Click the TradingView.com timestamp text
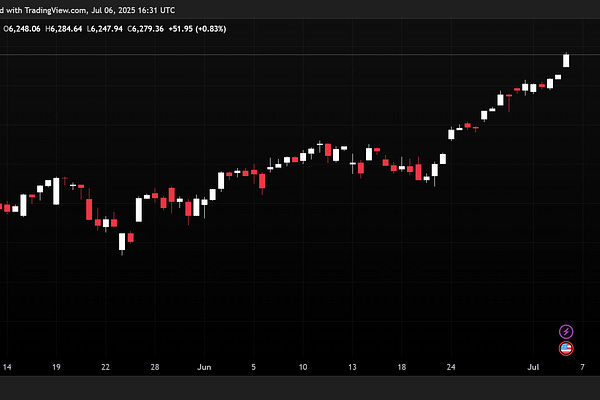The width and height of the screenshot is (600, 400). tap(88, 10)
